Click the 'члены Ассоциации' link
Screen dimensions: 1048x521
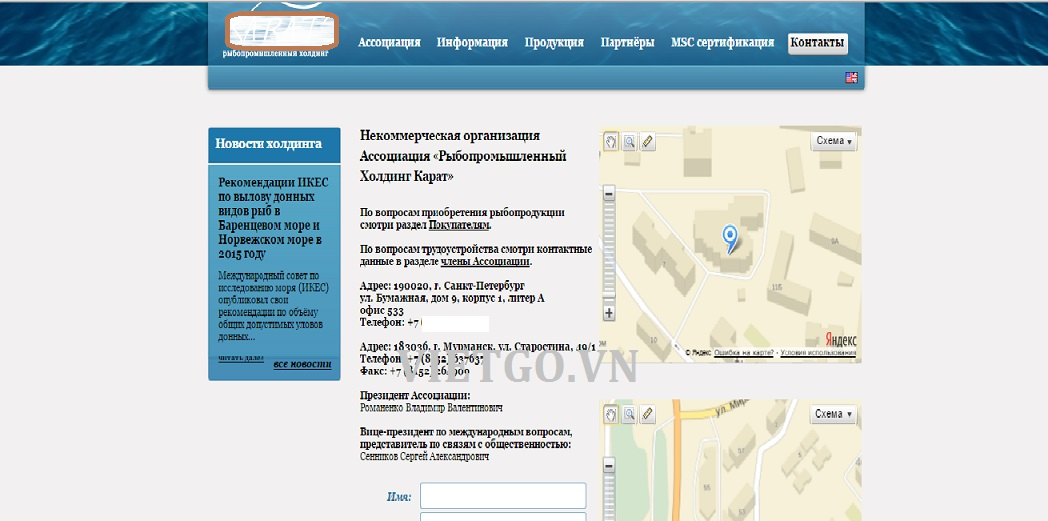[x=485, y=262]
